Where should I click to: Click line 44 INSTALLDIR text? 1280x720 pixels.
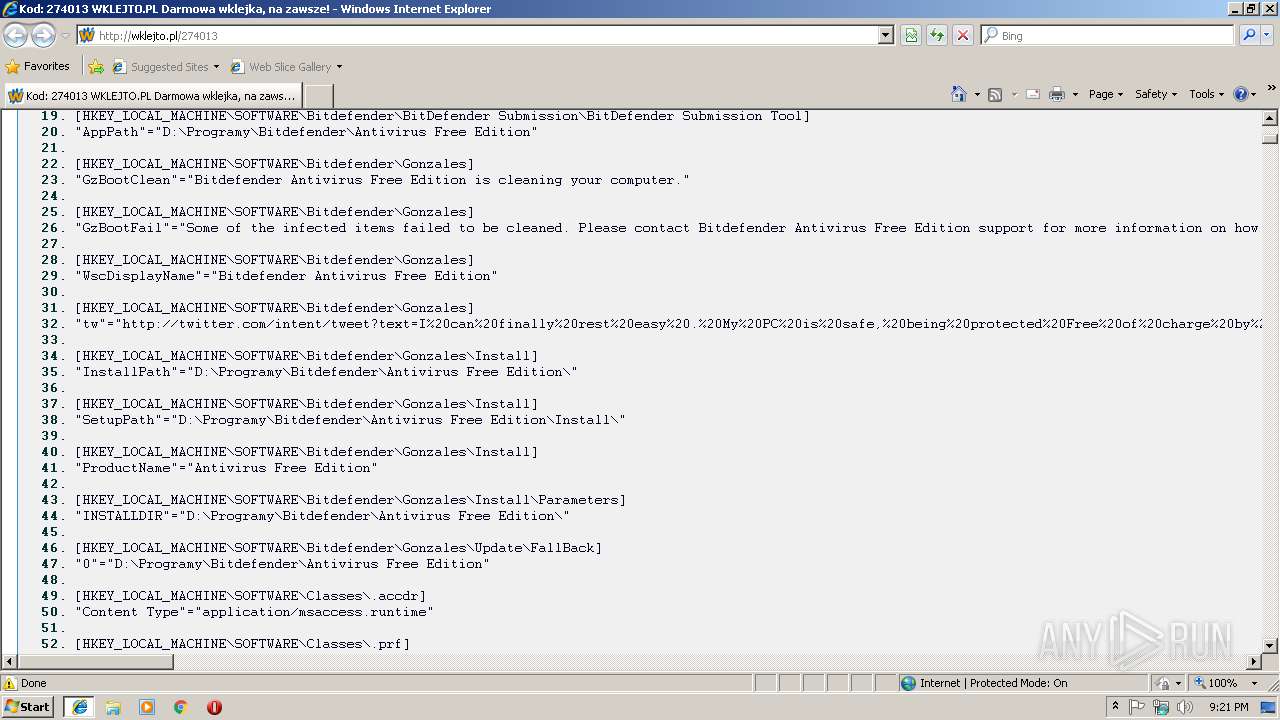(322, 516)
